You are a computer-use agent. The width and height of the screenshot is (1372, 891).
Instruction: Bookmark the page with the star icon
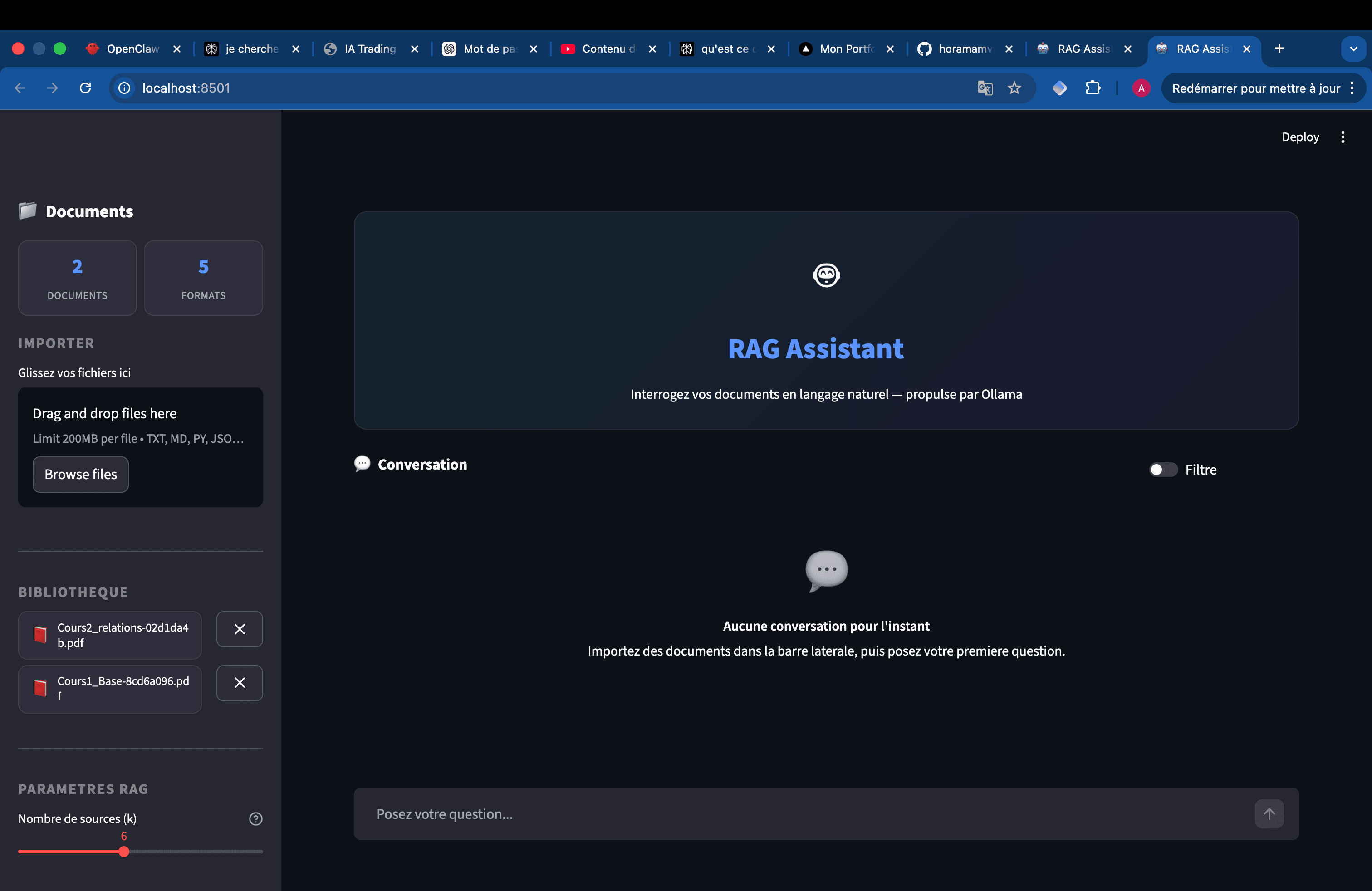pos(1014,88)
